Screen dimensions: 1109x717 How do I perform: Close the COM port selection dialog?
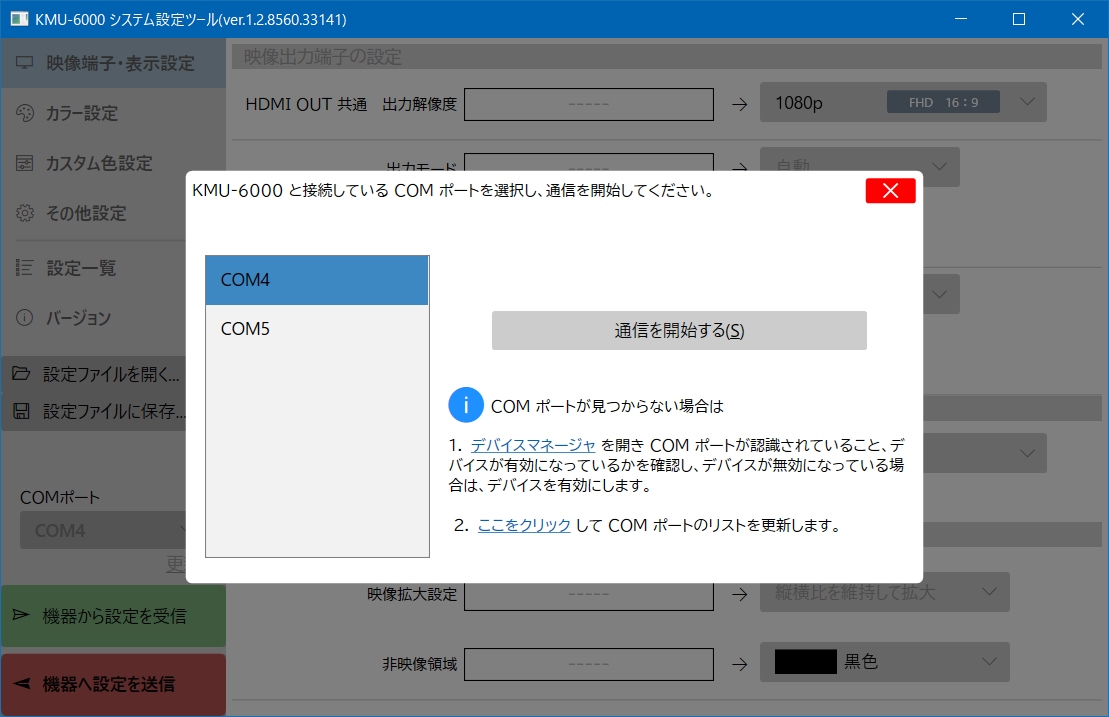890,191
